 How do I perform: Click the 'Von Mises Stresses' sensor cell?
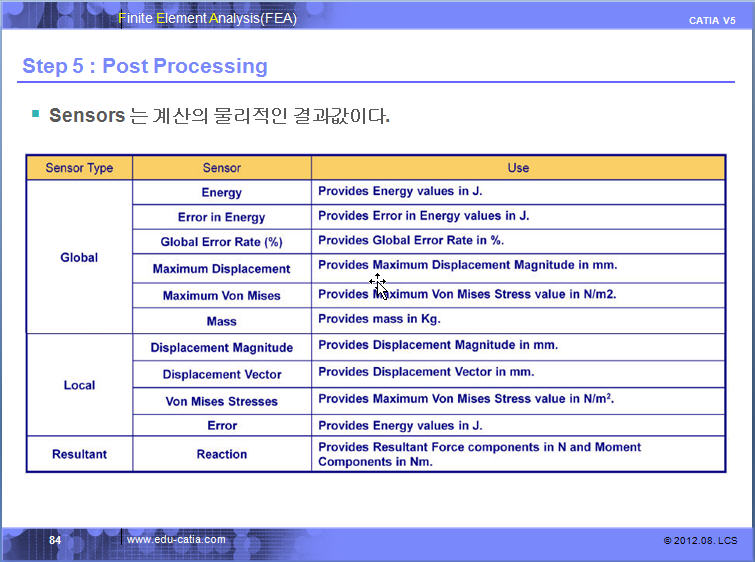[221, 401]
